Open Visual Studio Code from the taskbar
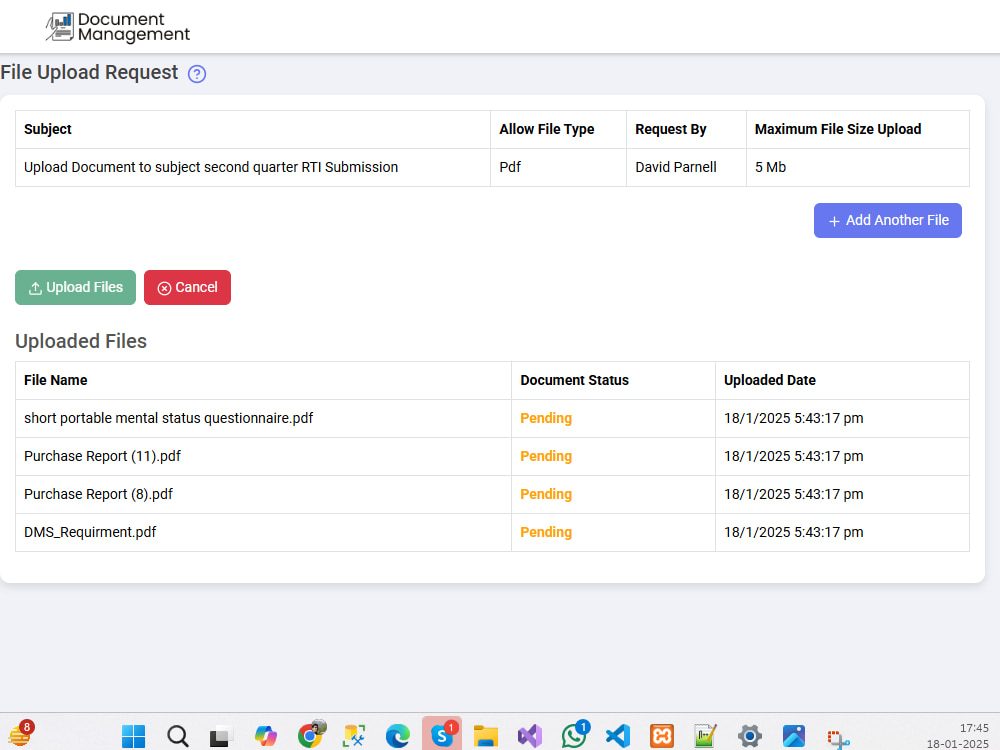This screenshot has width=1000, height=750. point(617,736)
